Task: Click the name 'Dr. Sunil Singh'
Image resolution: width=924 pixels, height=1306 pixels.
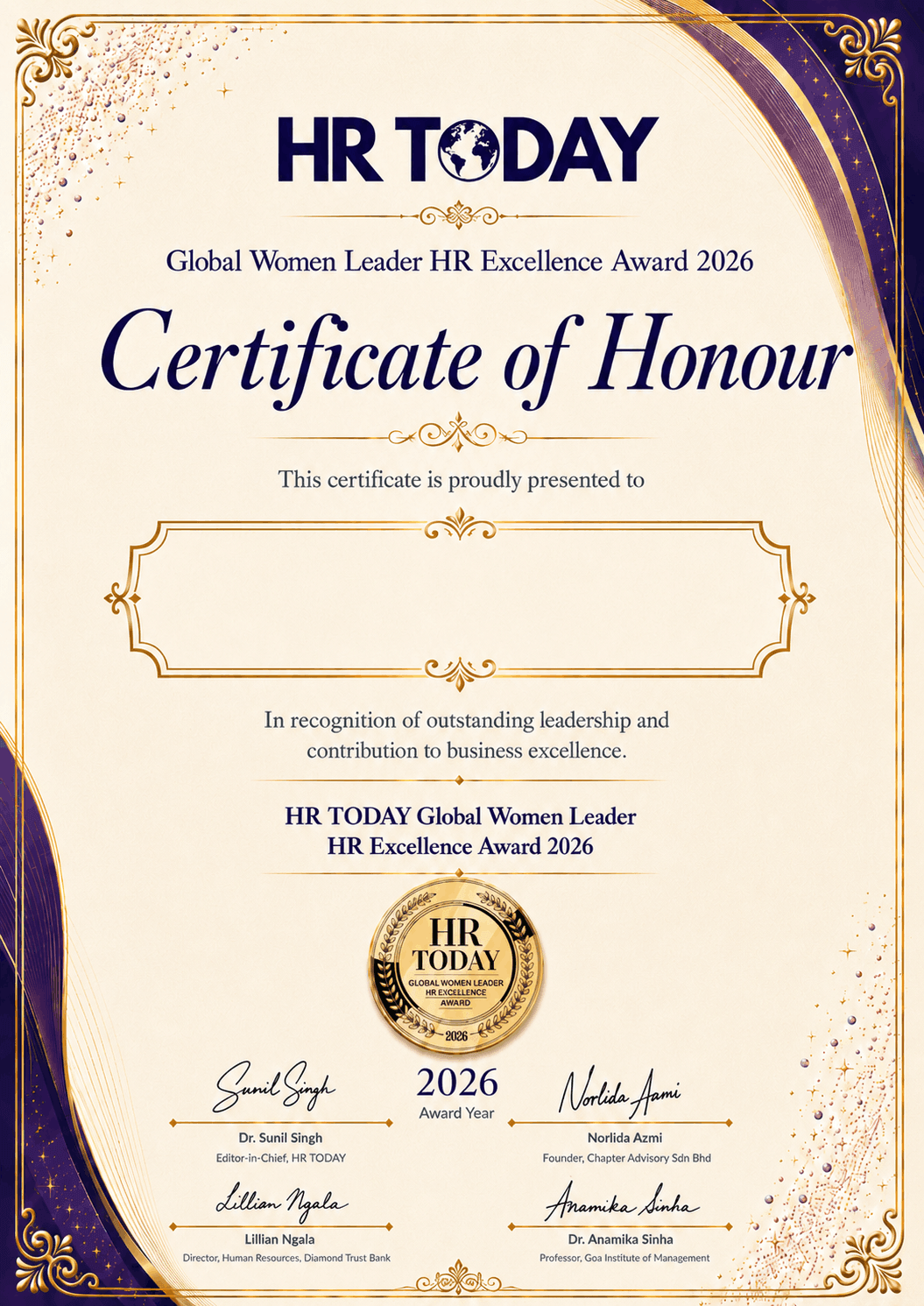Action: tap(280, 1138)
